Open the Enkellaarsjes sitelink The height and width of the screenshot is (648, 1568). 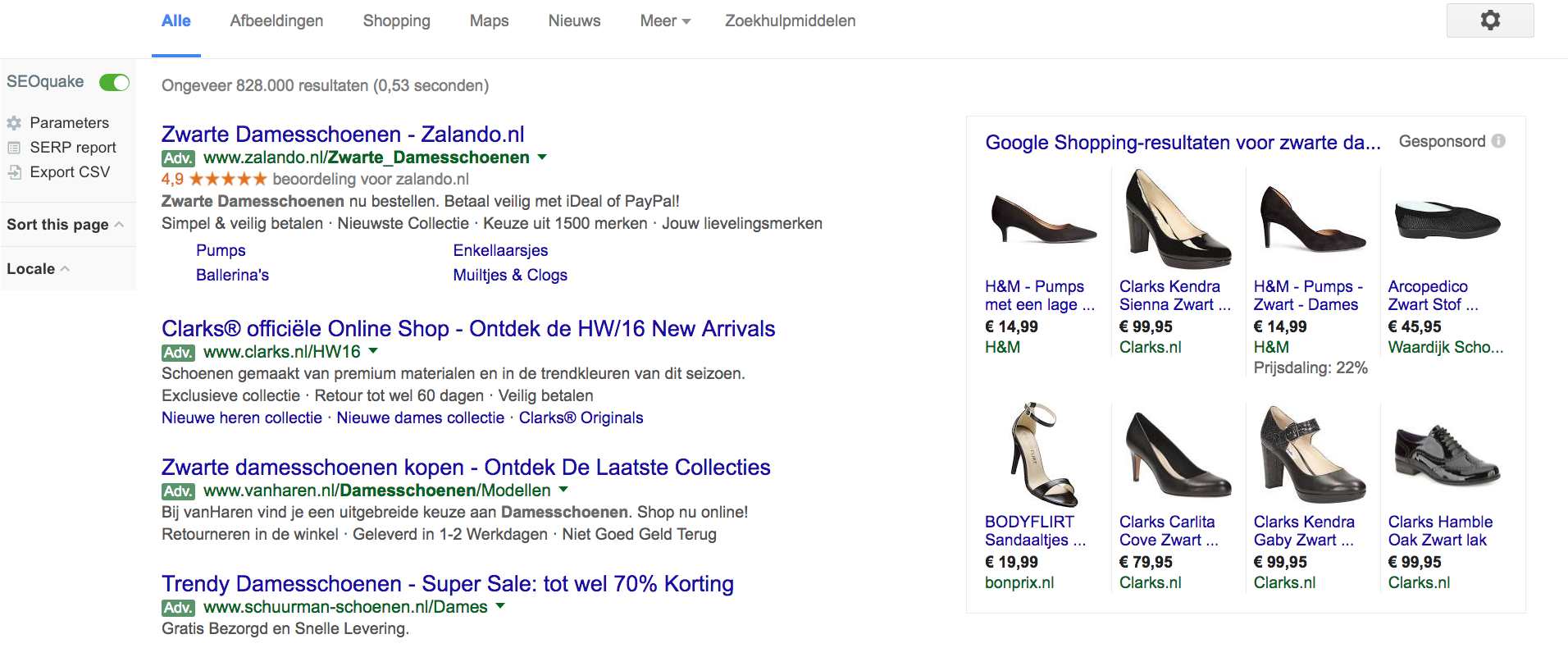click(500, 250)
